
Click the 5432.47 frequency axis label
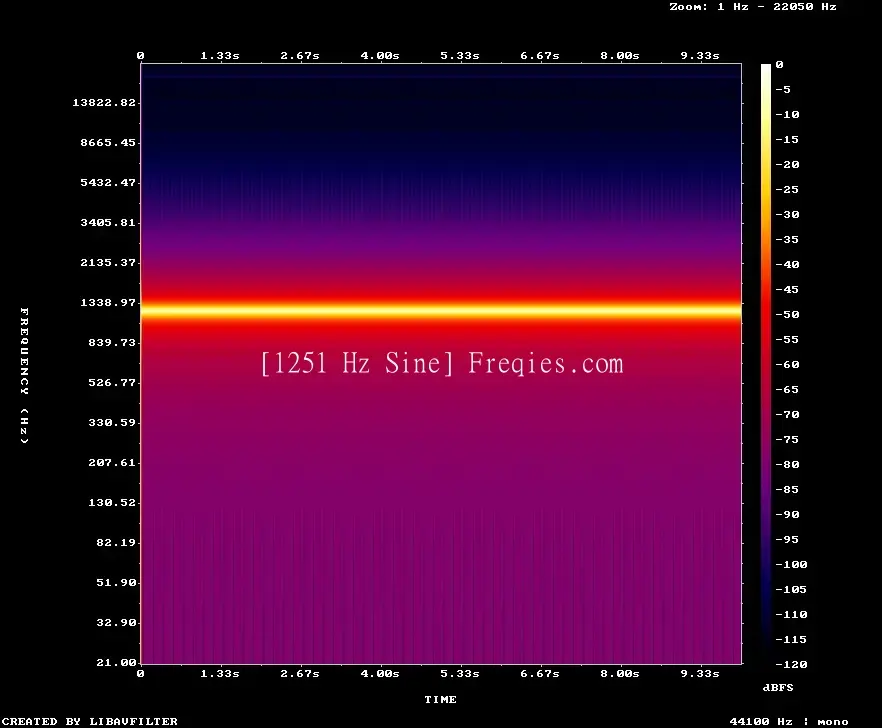(108, 182)
